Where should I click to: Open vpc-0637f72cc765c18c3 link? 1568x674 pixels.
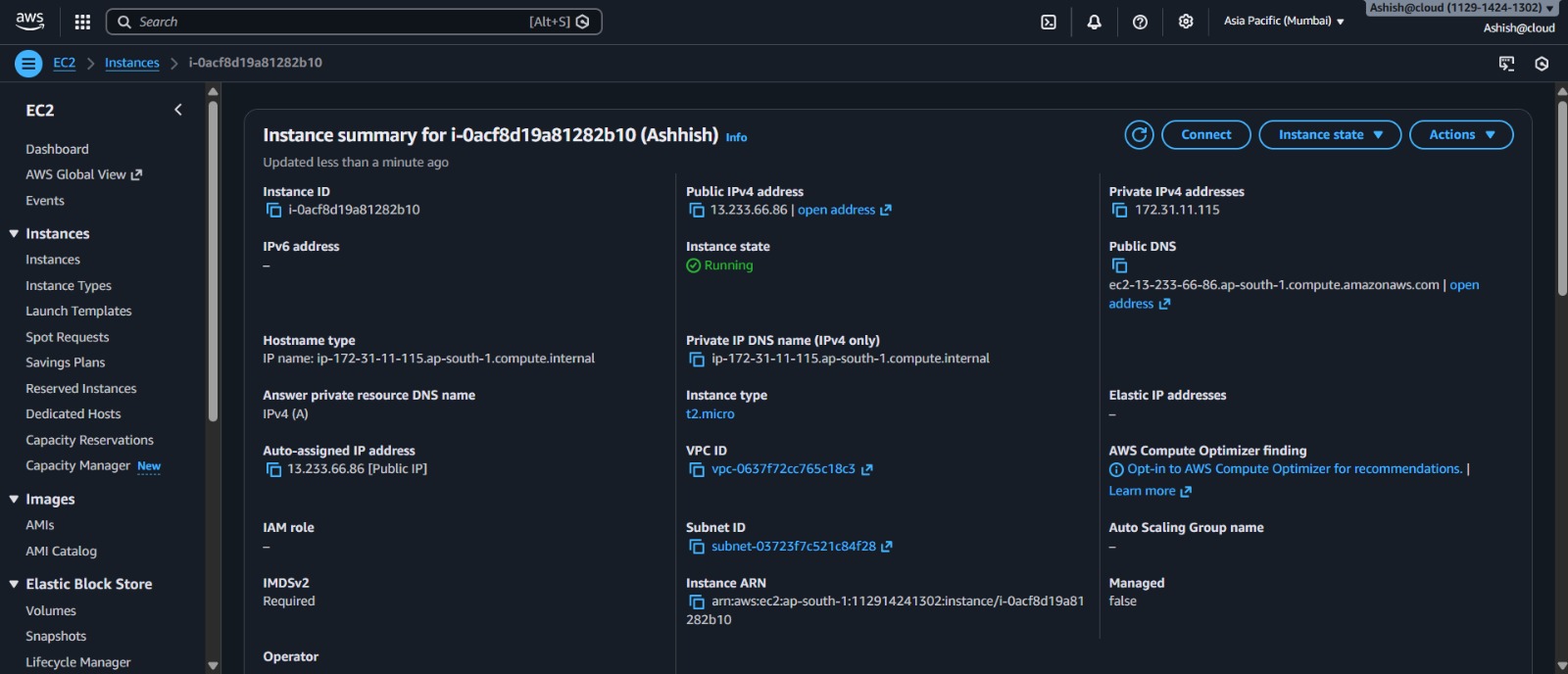pos(783,469)
